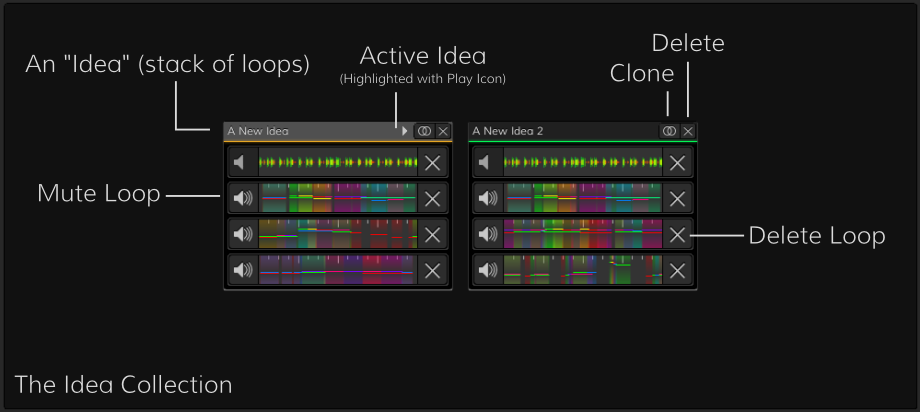This screenshot has height=412, width=920.
Task: Click the play icon on A New Idea header
Action: [404, 131]
